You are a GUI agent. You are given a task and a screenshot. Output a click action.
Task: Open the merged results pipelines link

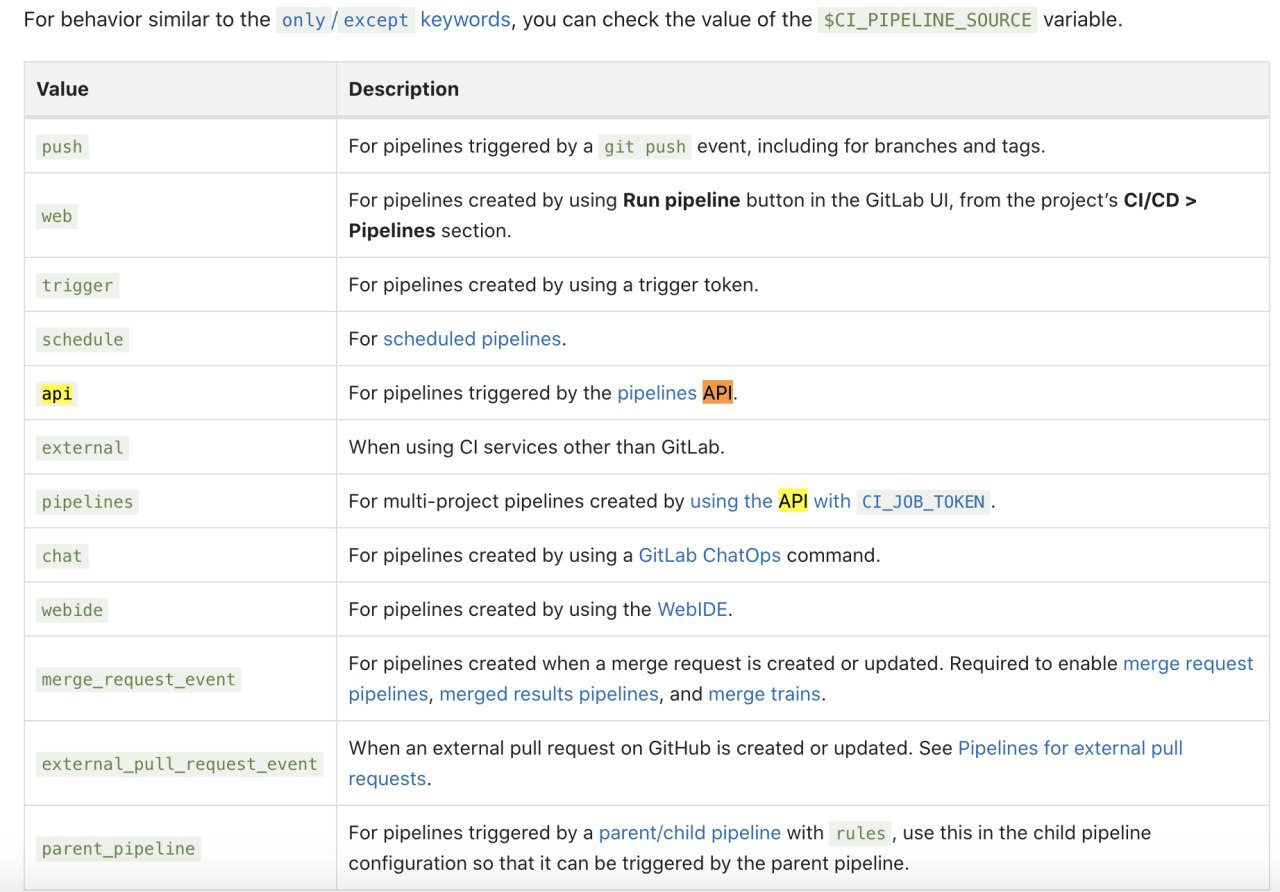(x=549, y=694)
